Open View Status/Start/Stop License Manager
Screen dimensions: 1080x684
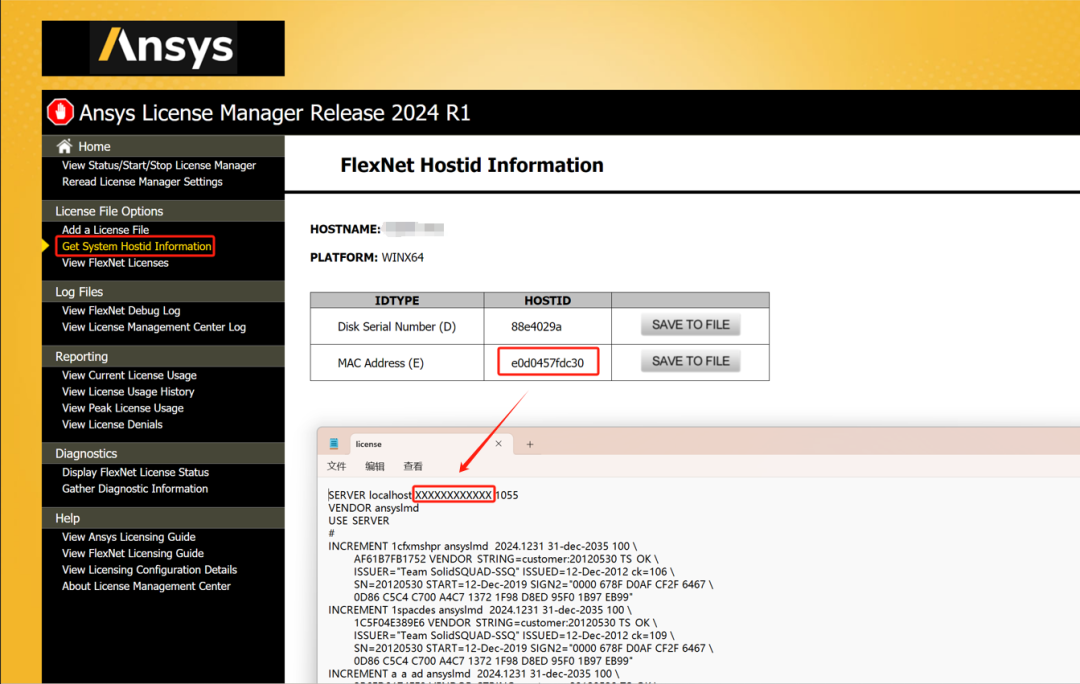click(x=159, y=166)
